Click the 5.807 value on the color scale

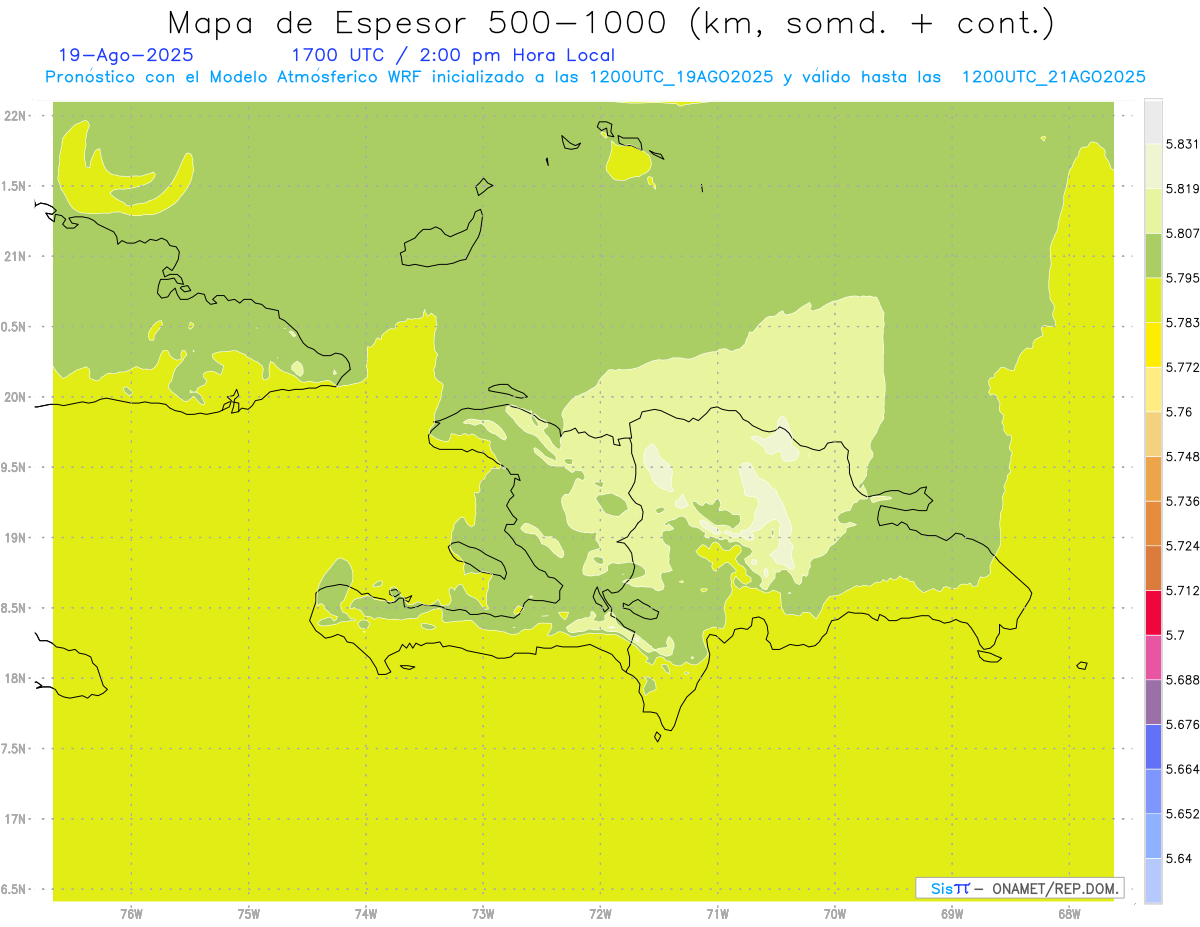[1183, 233]
